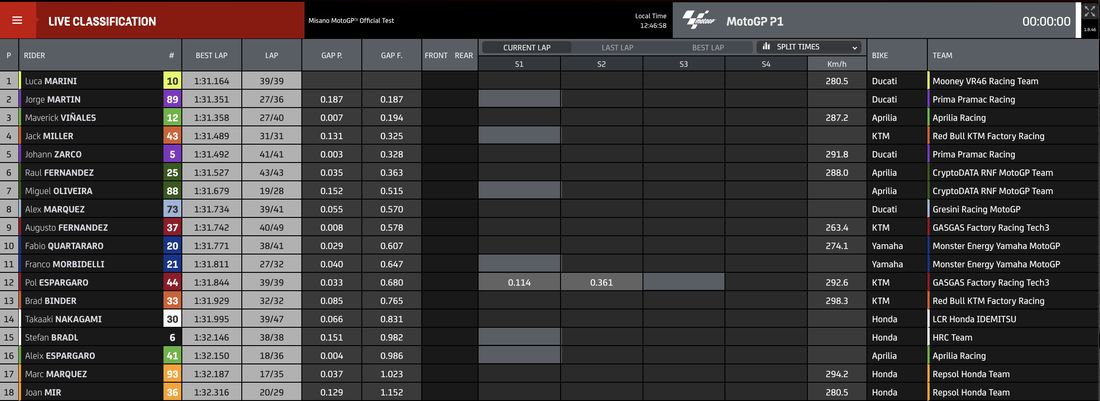Click the MotoGP logo

699,20
